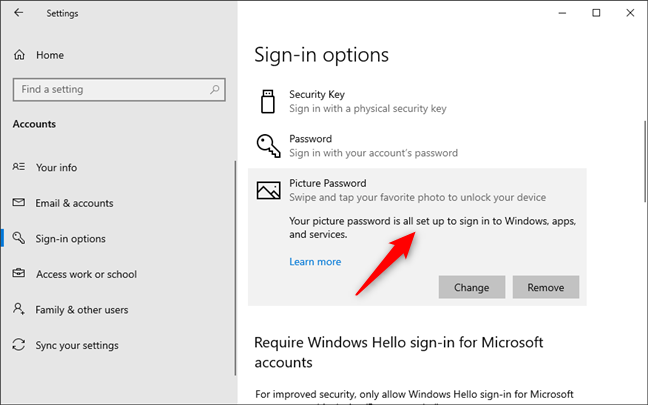Click the Password key icon
The width and height of the screenshot is (648, 405).
coord(269,146)
